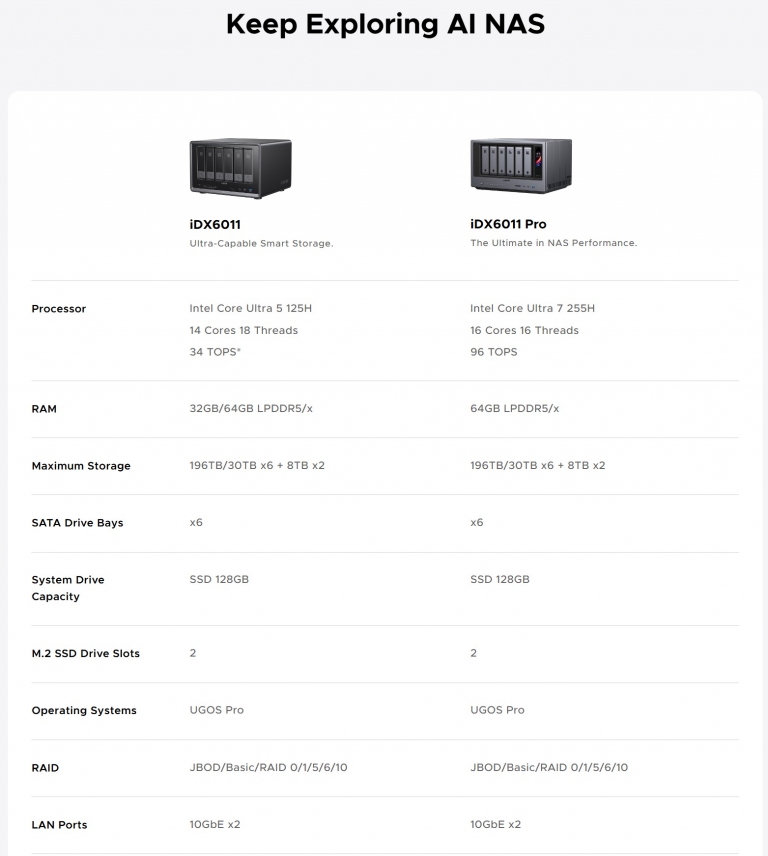The image size is (768, 856).
Task: Click the SATA Drive Bays label
Action: click(x=78, y=522)
